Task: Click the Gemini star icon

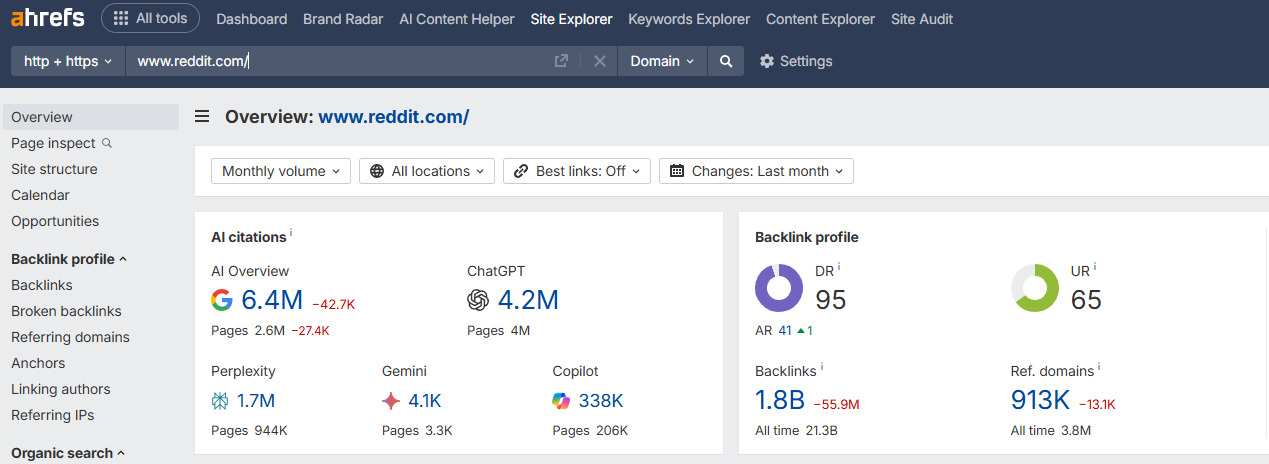Action: tap(391, 401)
